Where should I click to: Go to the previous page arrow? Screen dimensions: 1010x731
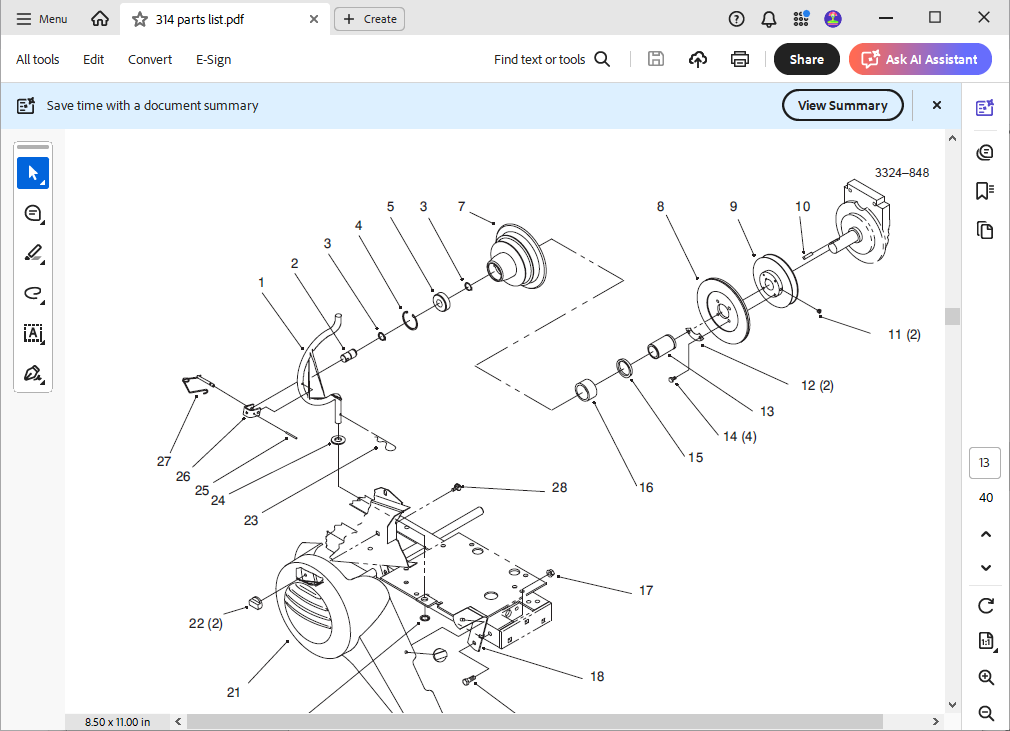986,535
